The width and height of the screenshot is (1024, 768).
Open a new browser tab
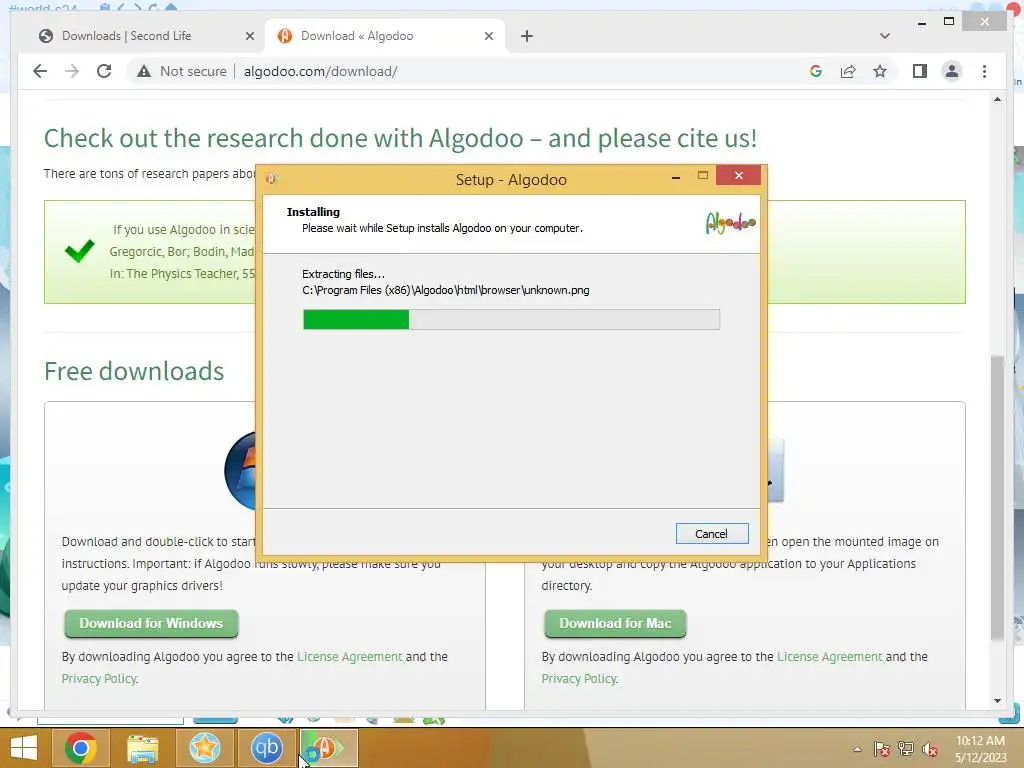527,37
